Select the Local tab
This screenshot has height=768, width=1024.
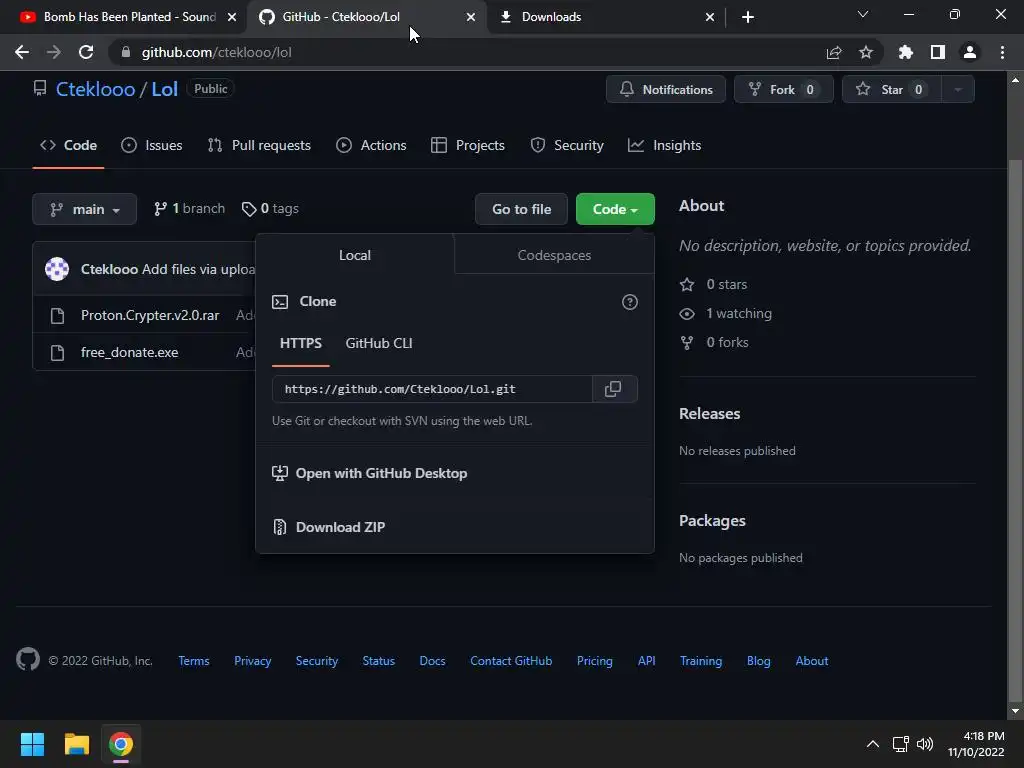point(355,255)
